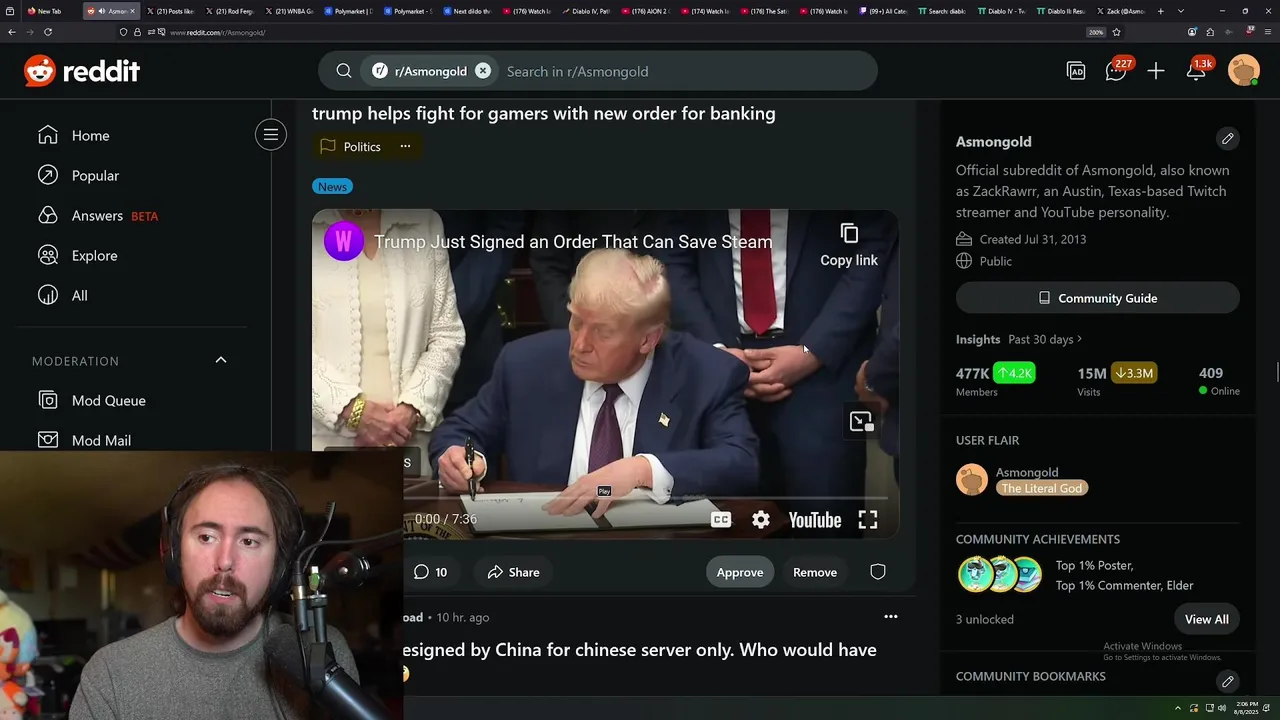Toggle closed captions CC on video
1280x720 pixels.
721,520
